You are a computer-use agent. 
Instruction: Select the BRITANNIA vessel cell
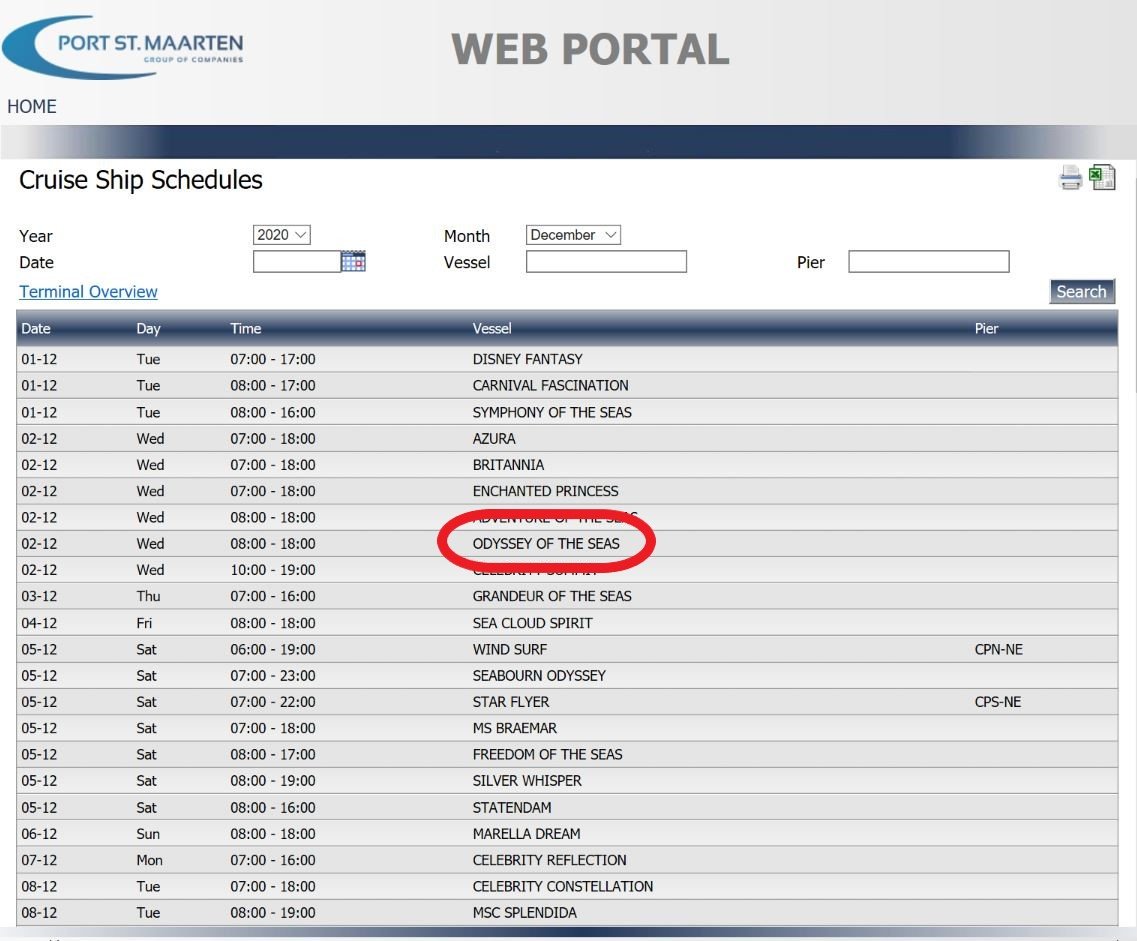point(508,465)
